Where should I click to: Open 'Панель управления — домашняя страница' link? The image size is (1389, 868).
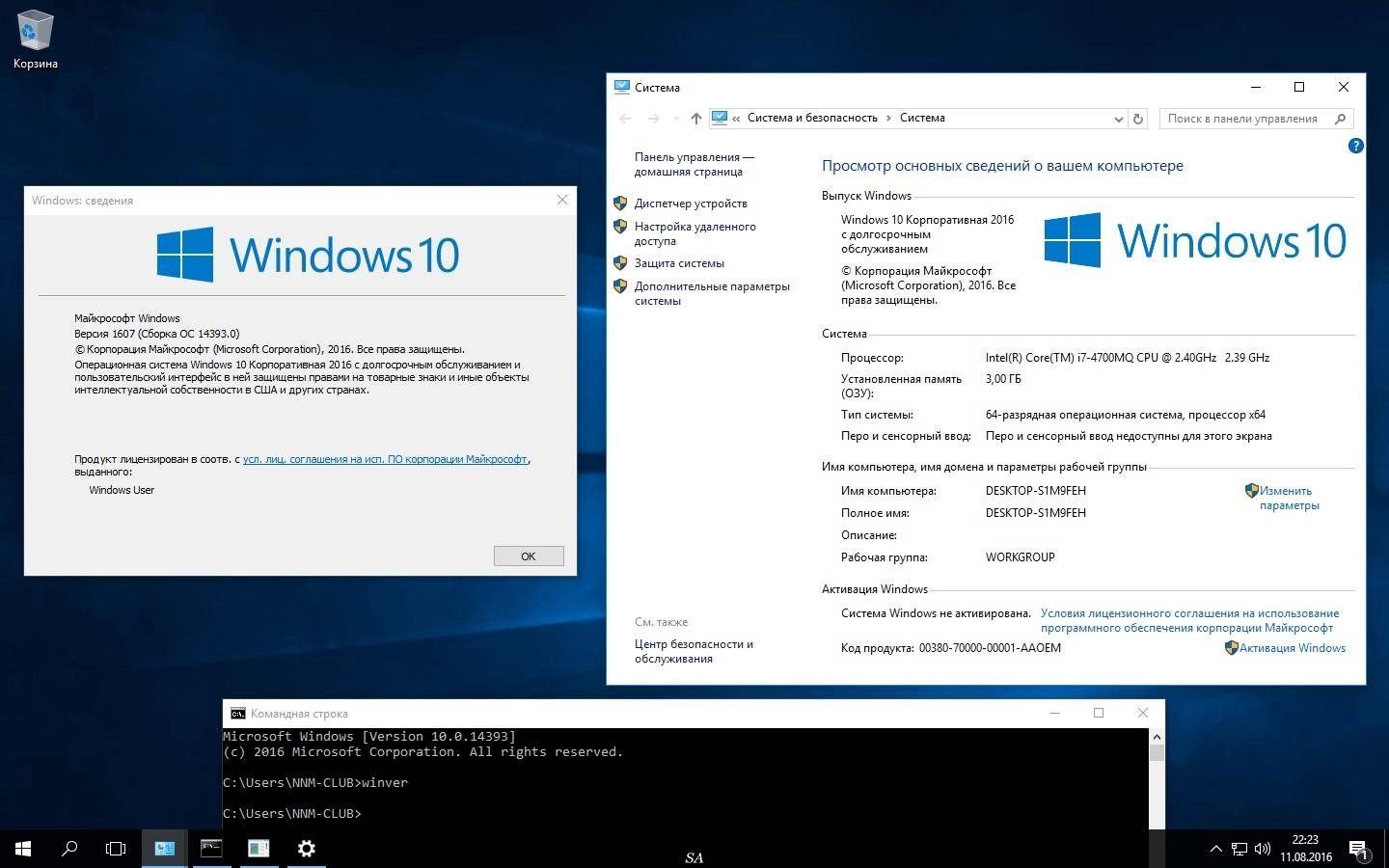point(694,164)
